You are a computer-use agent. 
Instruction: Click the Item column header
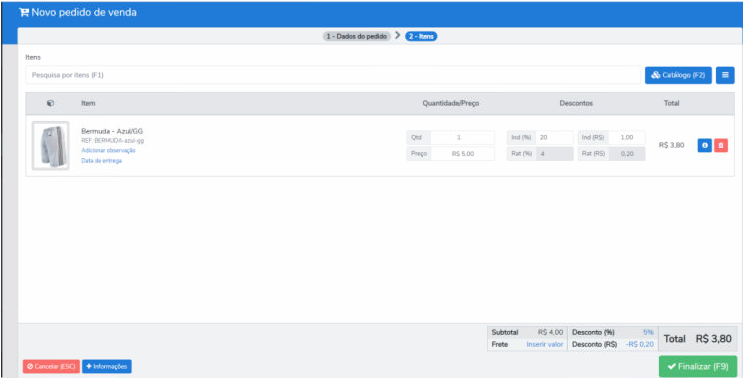(x=88, y=103)
